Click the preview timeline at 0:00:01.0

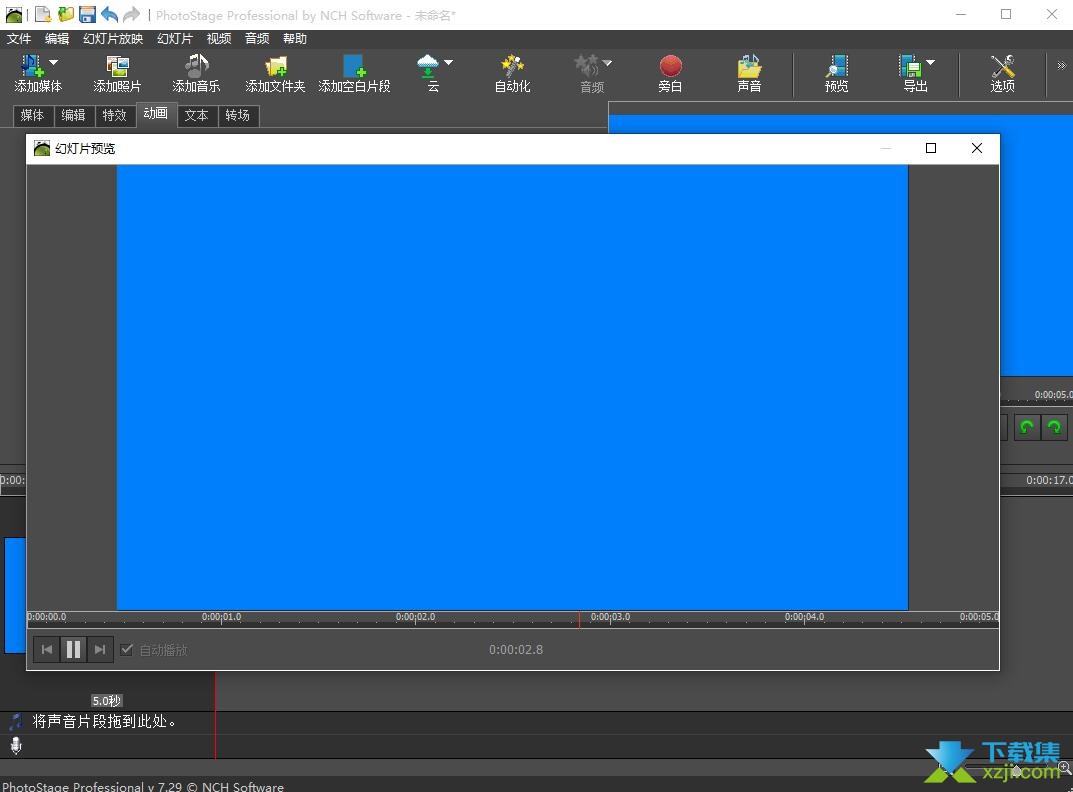(222, 618)
